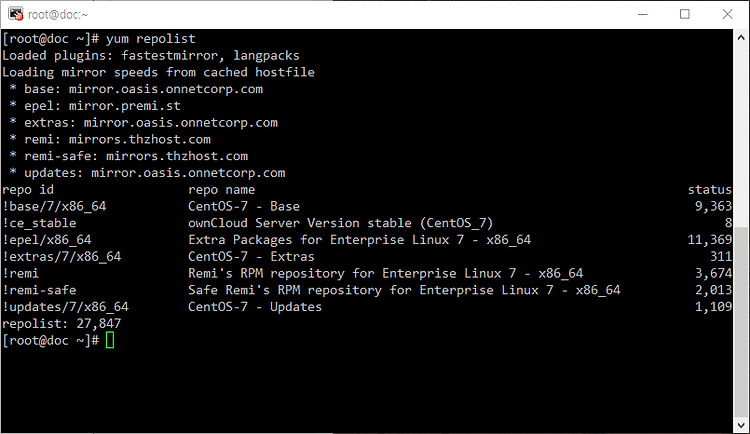The height and width of the screenshot is (434, 750).
Task: Click the scrollbar up arrow
Action: [741, 37]
